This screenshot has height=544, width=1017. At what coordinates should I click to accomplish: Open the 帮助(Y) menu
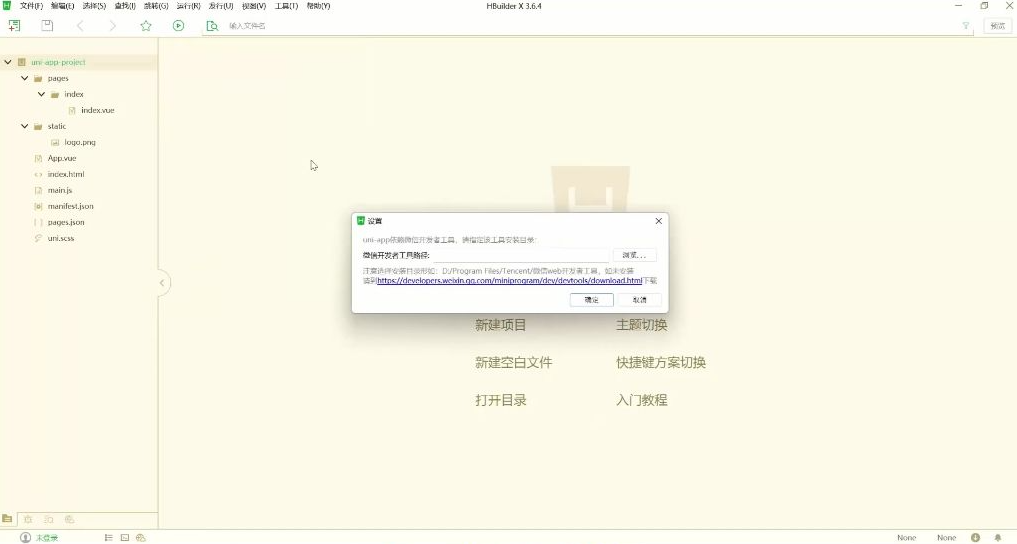click(x=318, y=6)
